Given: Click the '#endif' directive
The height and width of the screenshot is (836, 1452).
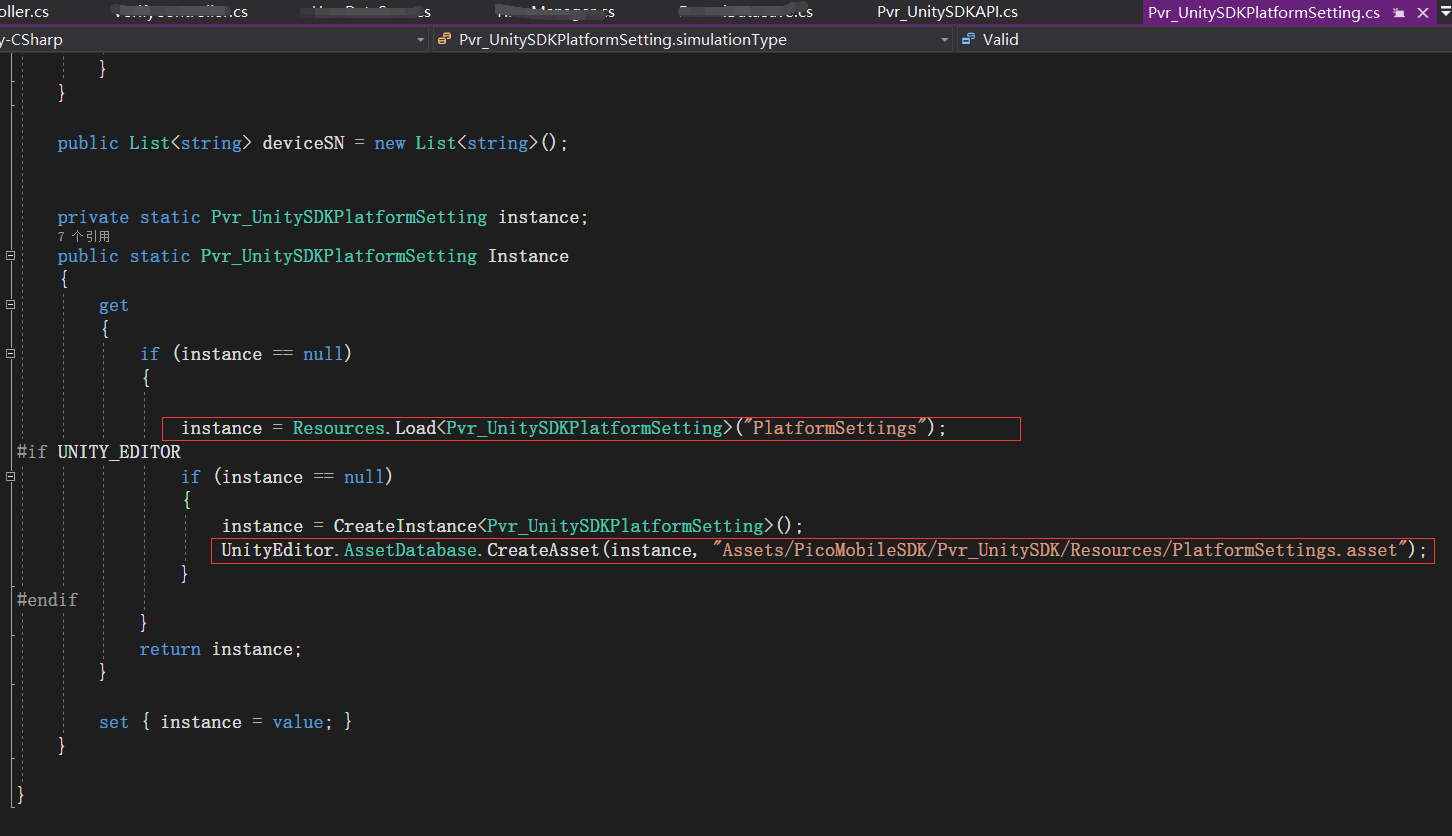Looking at the screenshot, I should click(47, 600).
